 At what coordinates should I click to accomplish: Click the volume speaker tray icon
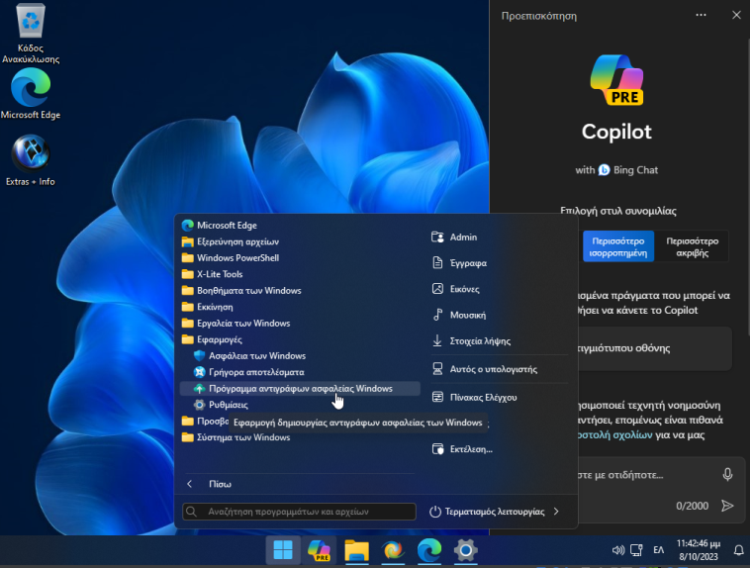pyautogui.click(x=618, y=550)
